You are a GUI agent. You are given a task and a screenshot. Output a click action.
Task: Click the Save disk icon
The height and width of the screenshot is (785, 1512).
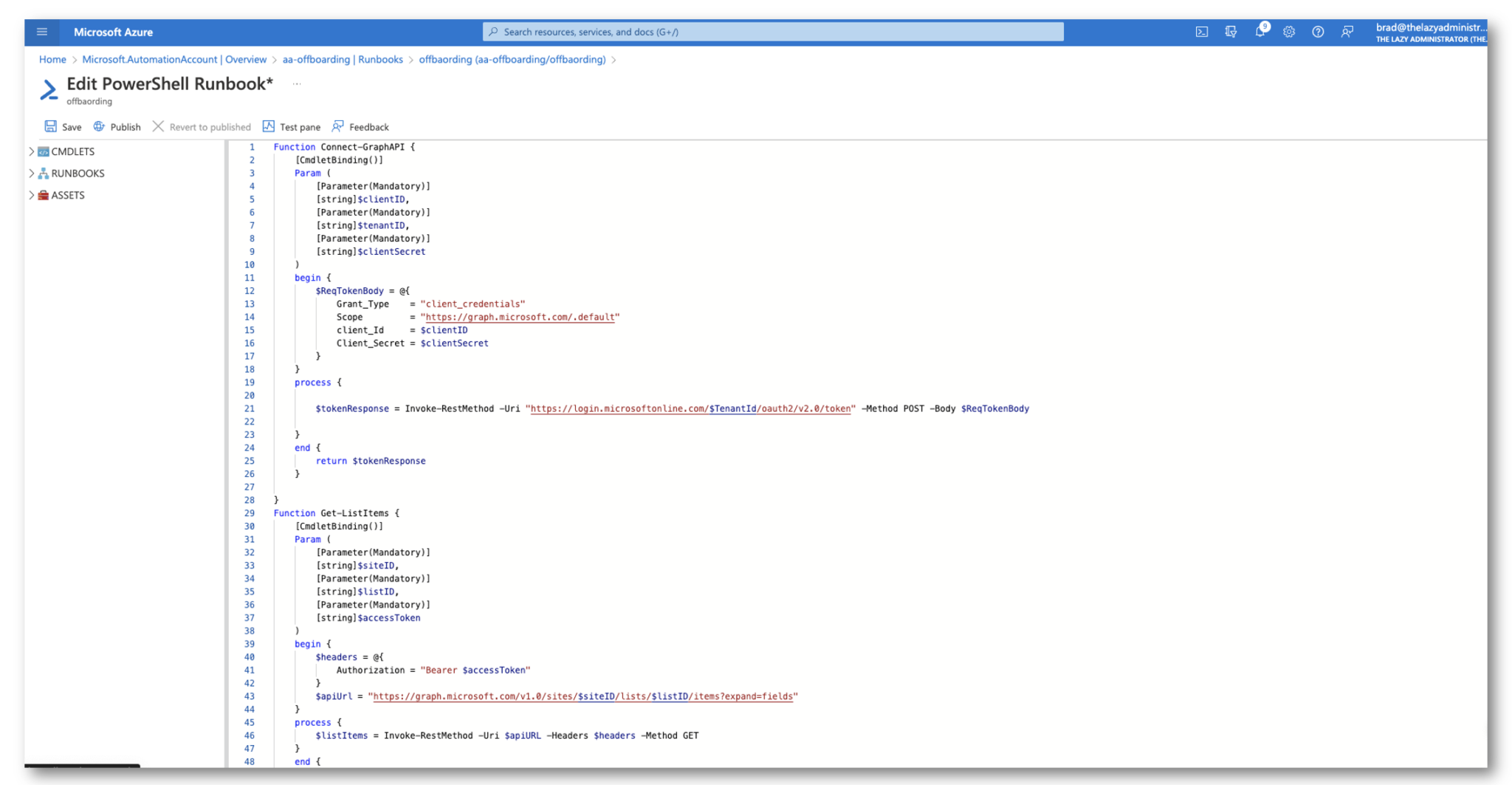point(50,126)
